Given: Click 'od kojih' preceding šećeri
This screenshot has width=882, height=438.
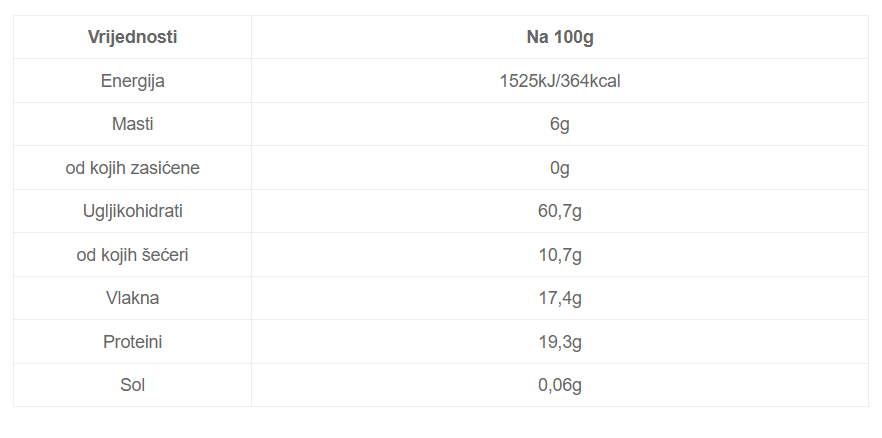Looking at the screenshot, I should pos(107,255).
